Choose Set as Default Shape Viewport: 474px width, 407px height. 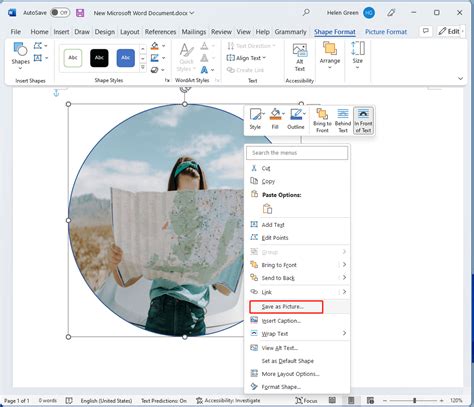point(297,361)
